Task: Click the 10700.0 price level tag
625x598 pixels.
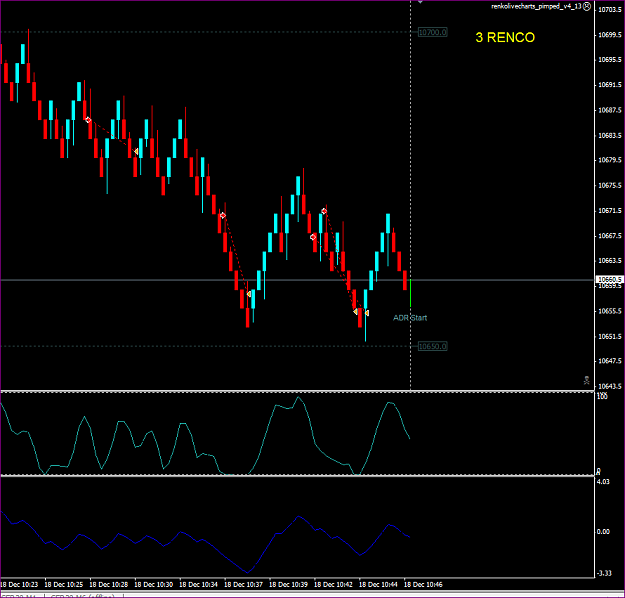Action: (432, 32)
